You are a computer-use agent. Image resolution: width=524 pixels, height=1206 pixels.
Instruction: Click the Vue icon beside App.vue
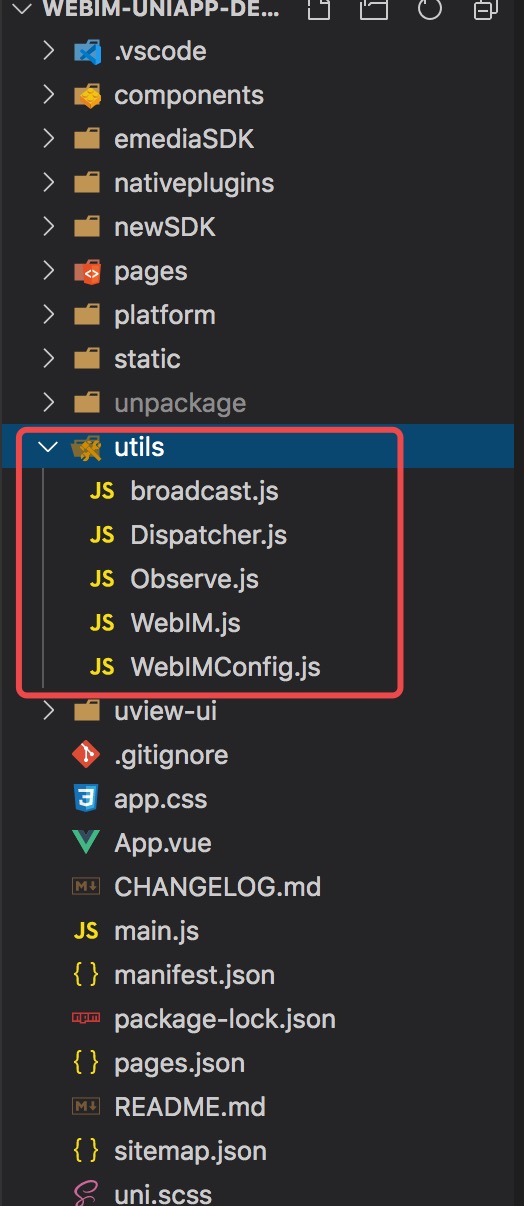click(87, 843)
